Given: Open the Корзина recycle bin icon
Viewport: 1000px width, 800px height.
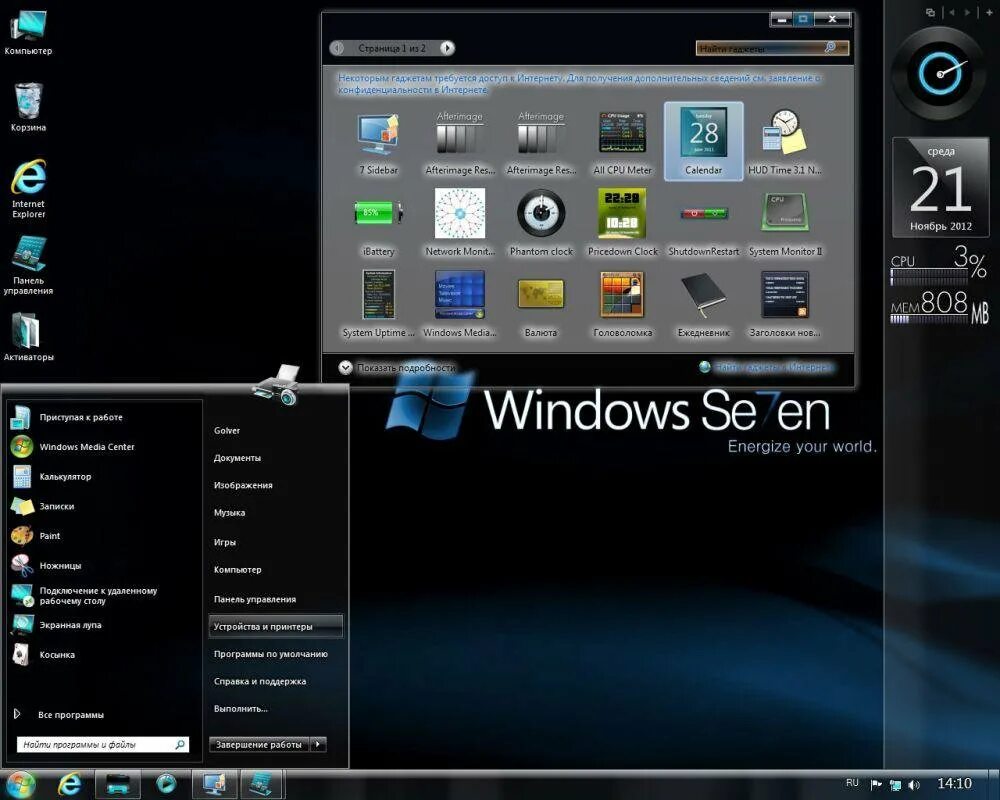Looking at the screenshot, I should (x=28, y=107).
